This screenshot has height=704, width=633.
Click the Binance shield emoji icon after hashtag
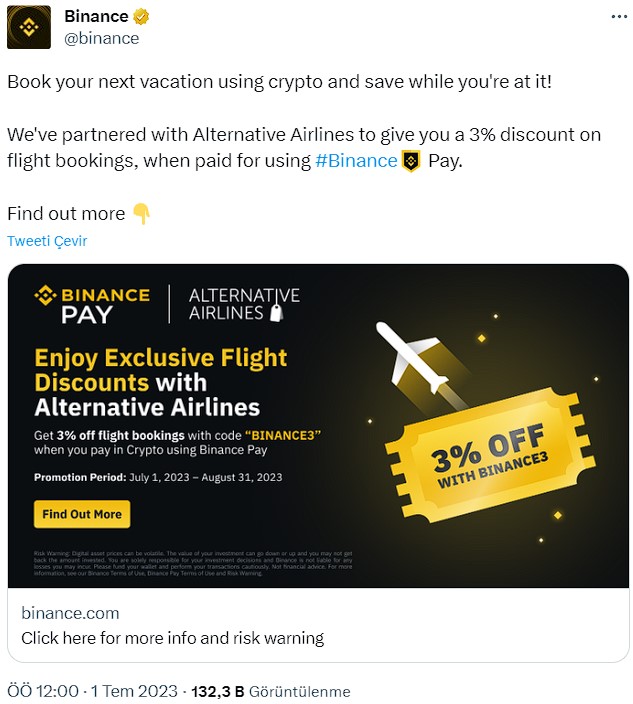click(x=411, y=161)
